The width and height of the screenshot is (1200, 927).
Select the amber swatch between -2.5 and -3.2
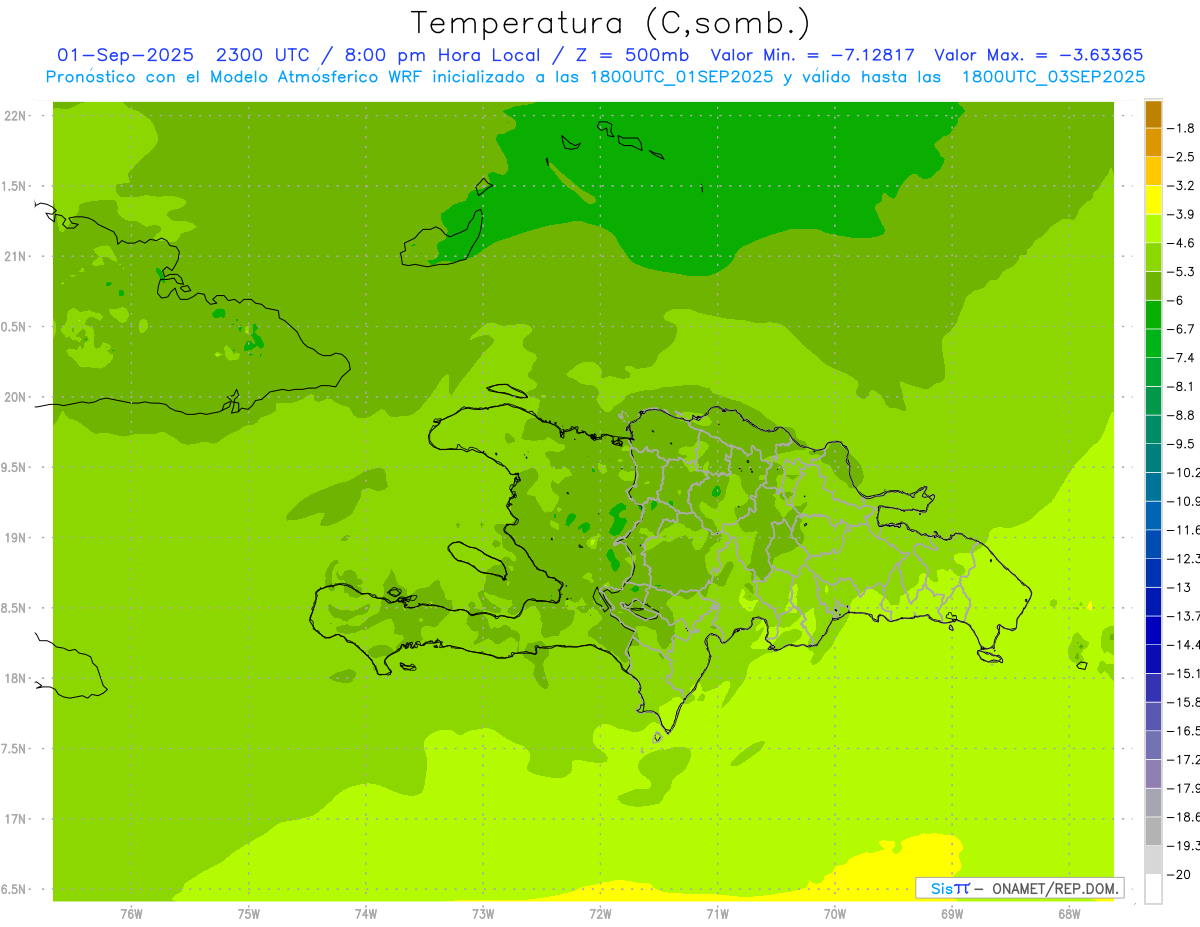(x=1153, y=172)
